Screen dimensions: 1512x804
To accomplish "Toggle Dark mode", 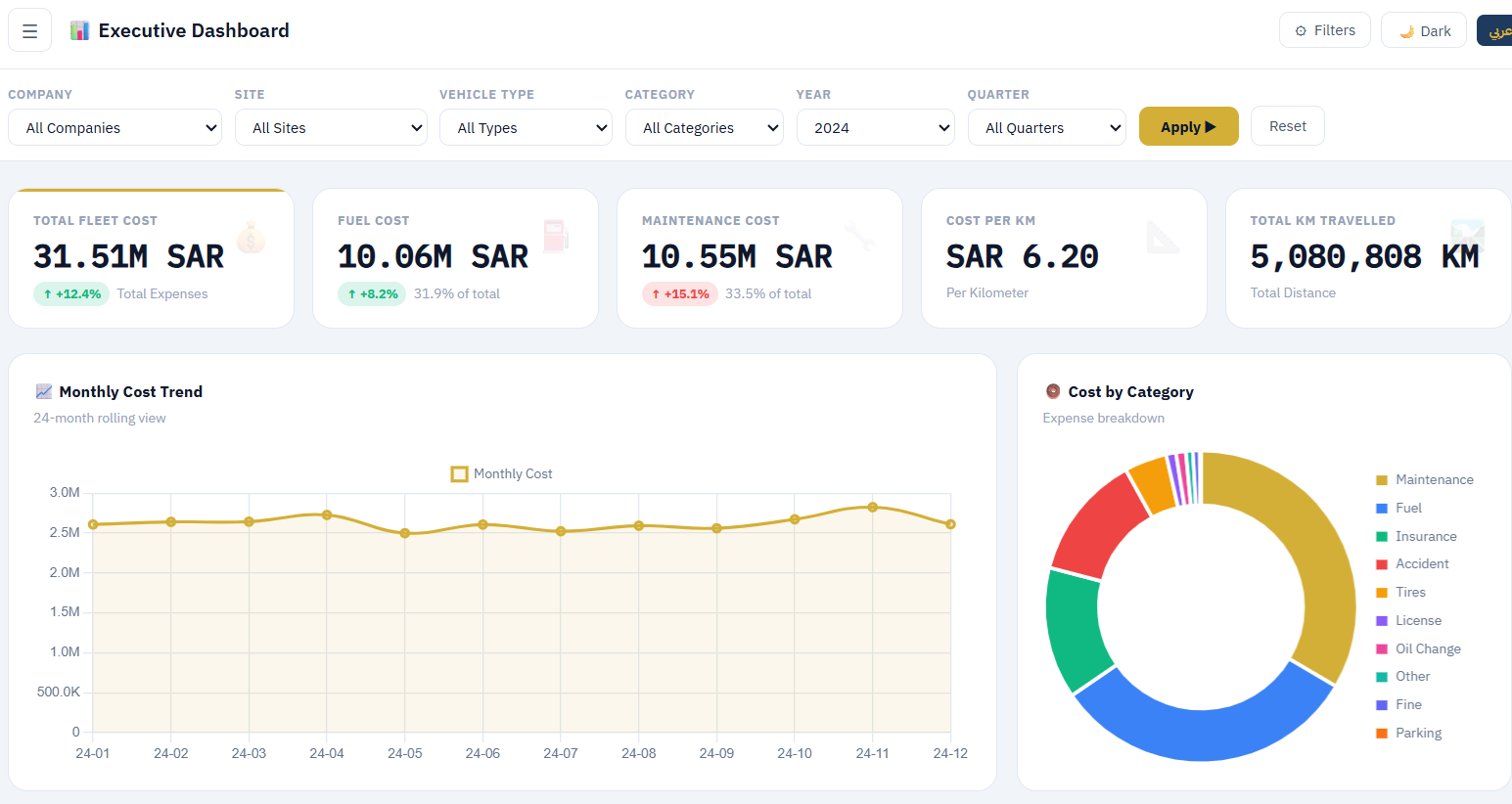I will (x=1424, y=30).
